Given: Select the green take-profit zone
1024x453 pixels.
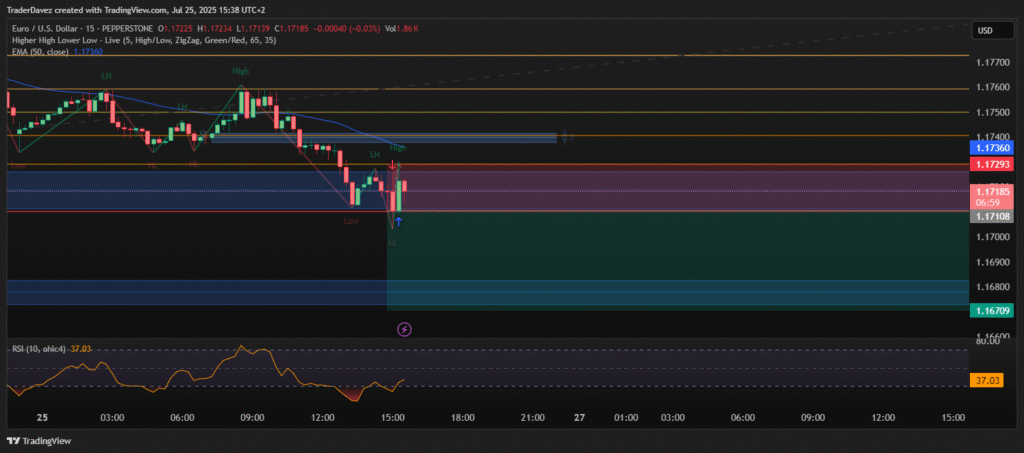Looking at the screenshot, I should tap(677, 260).
